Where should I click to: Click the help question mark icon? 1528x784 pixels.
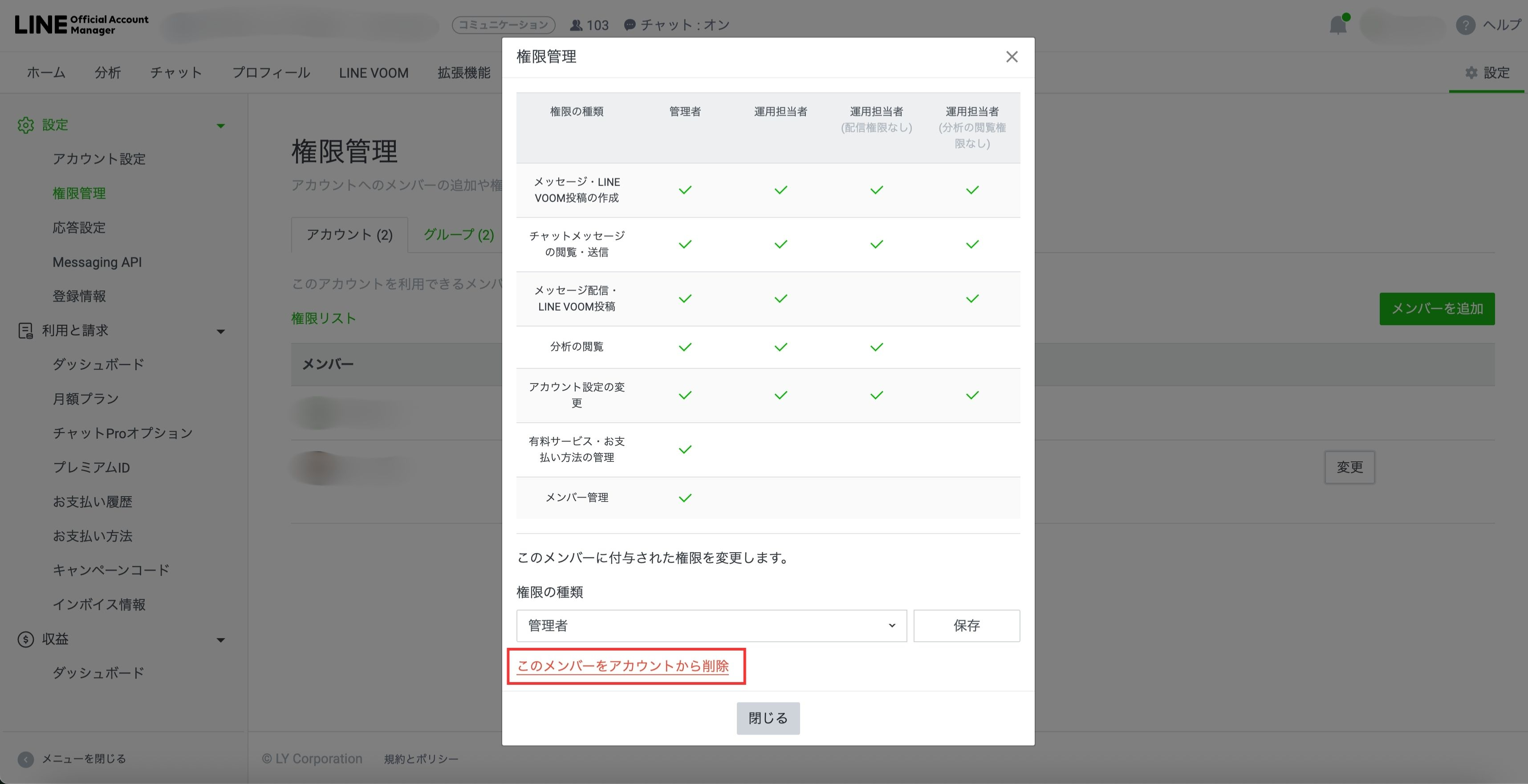tap(1465, 25)
